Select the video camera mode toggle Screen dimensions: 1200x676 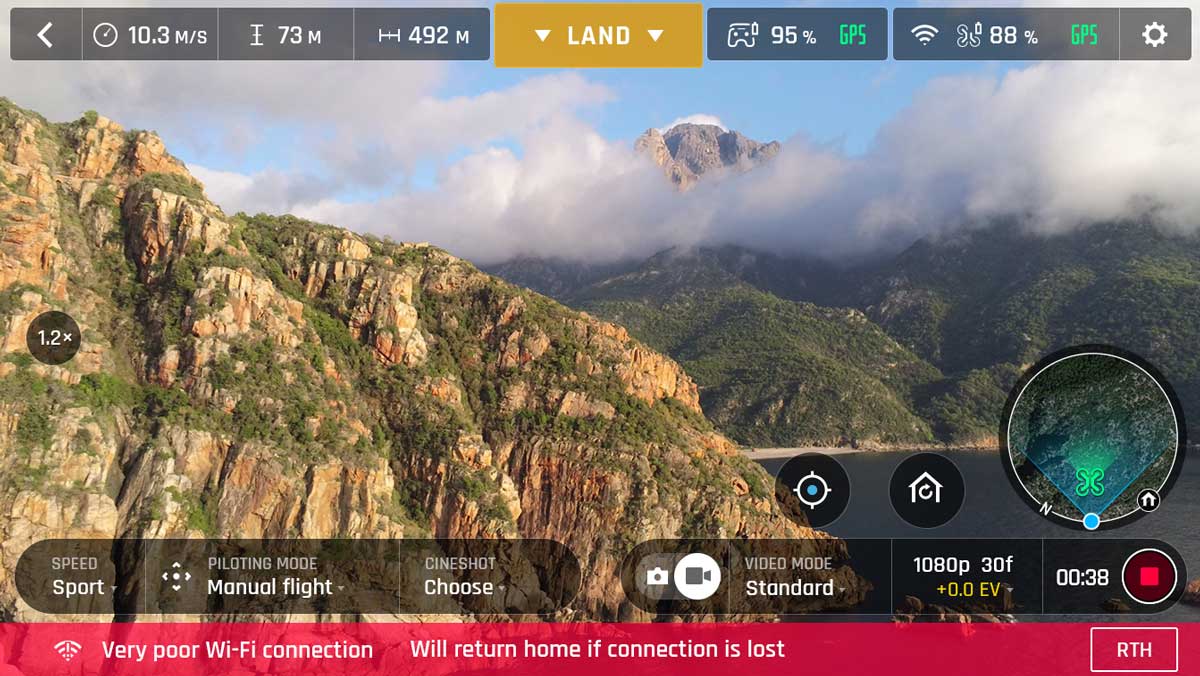(x=698, y=577)
